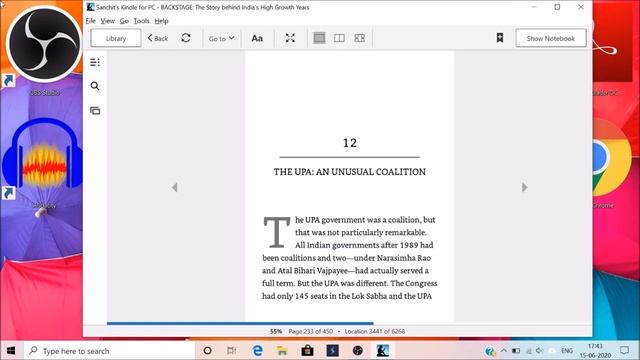Switch to two column layout
This screenshot has width=640, height=360.
tap(339, 38)
